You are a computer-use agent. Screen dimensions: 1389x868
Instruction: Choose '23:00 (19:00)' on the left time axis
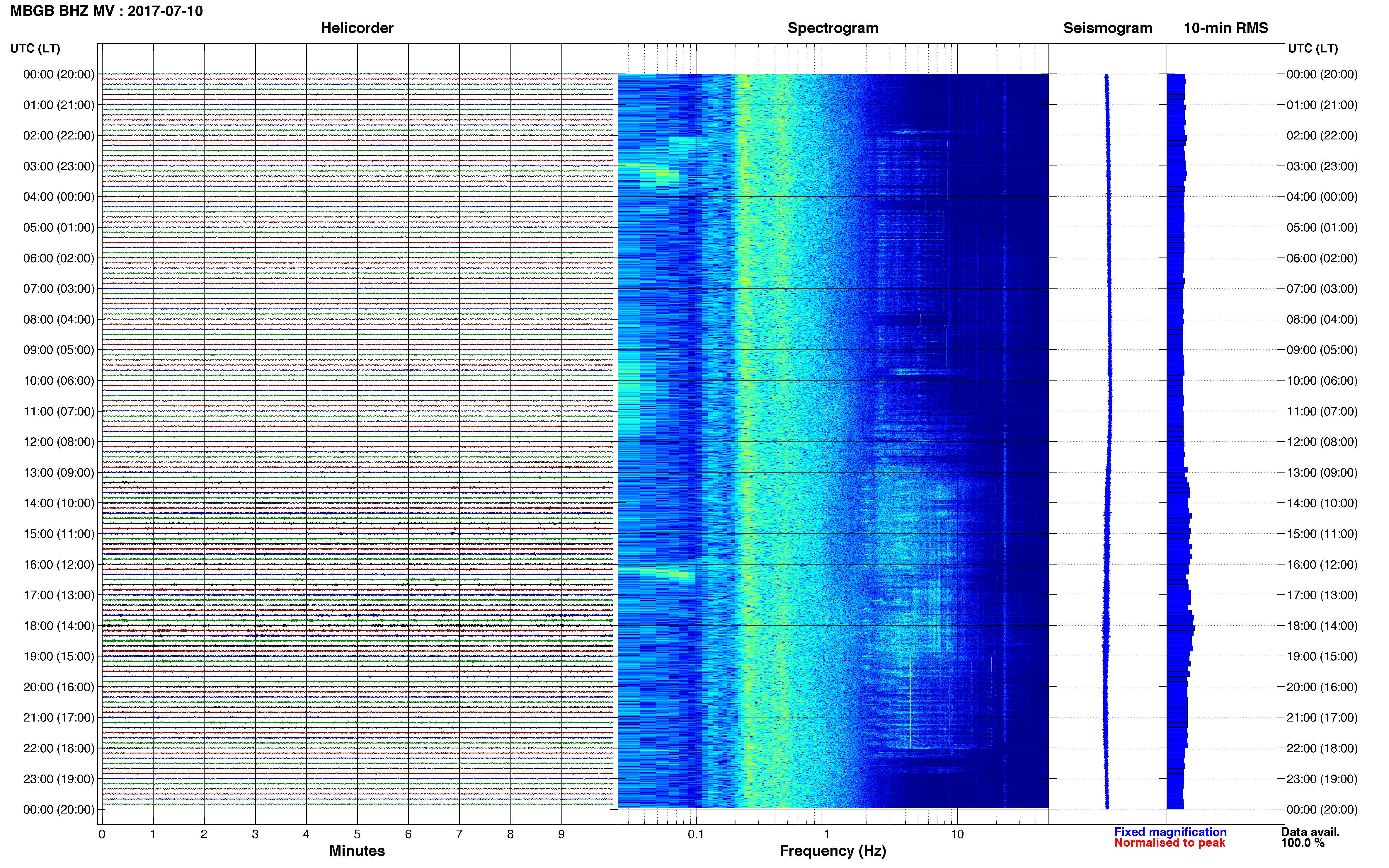59,779
